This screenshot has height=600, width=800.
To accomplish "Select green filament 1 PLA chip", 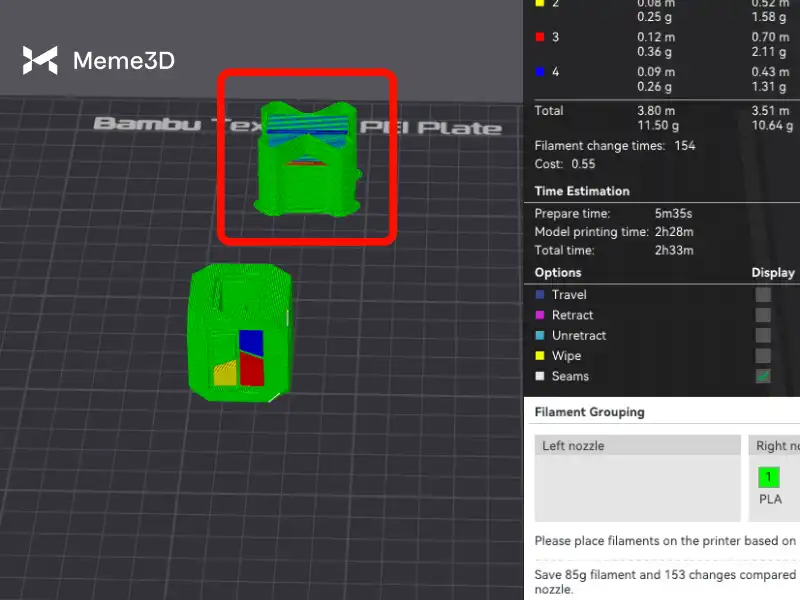I will click(x=768, y=478).
